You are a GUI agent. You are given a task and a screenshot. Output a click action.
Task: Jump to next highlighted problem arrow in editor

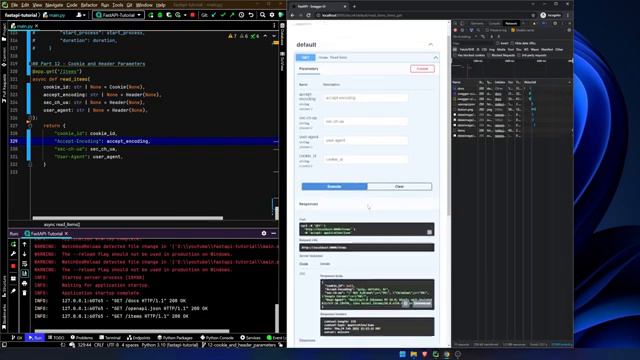(273, 36)
